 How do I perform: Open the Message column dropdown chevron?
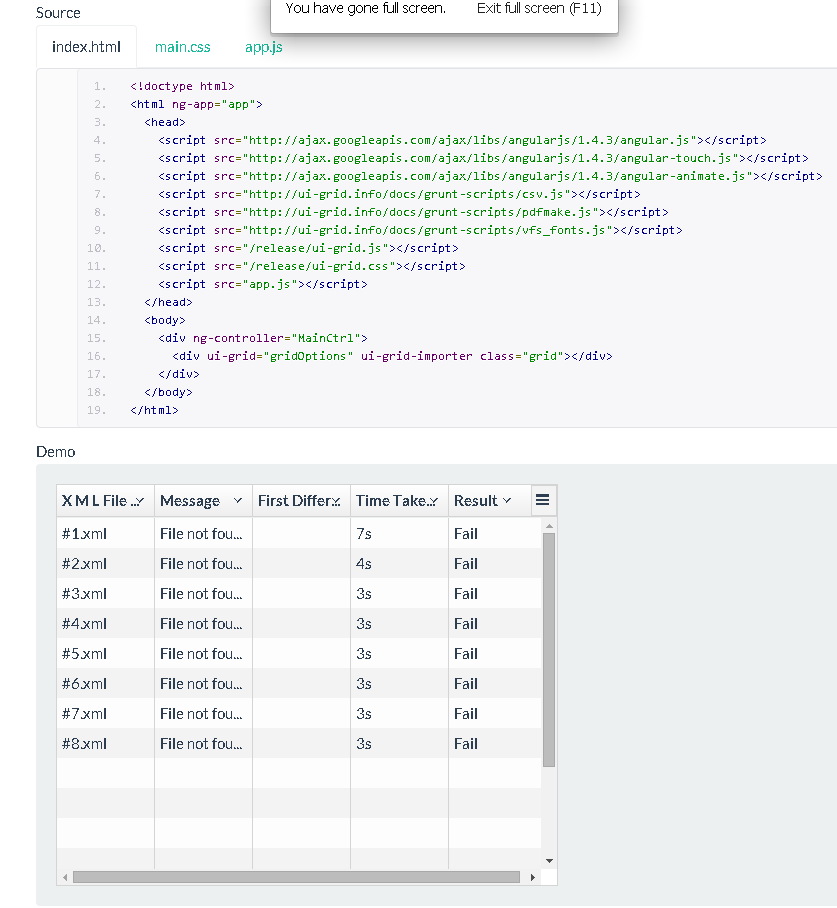pos(237,500)
